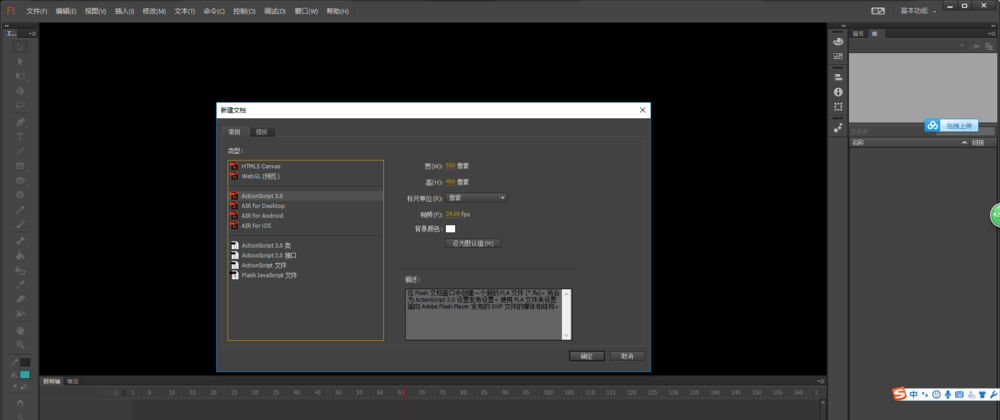Image resolution: width=1000 pixels, height=420 pixels.
Task: Toggle show/hide all layers eye icon
Action: coord(105,393)
